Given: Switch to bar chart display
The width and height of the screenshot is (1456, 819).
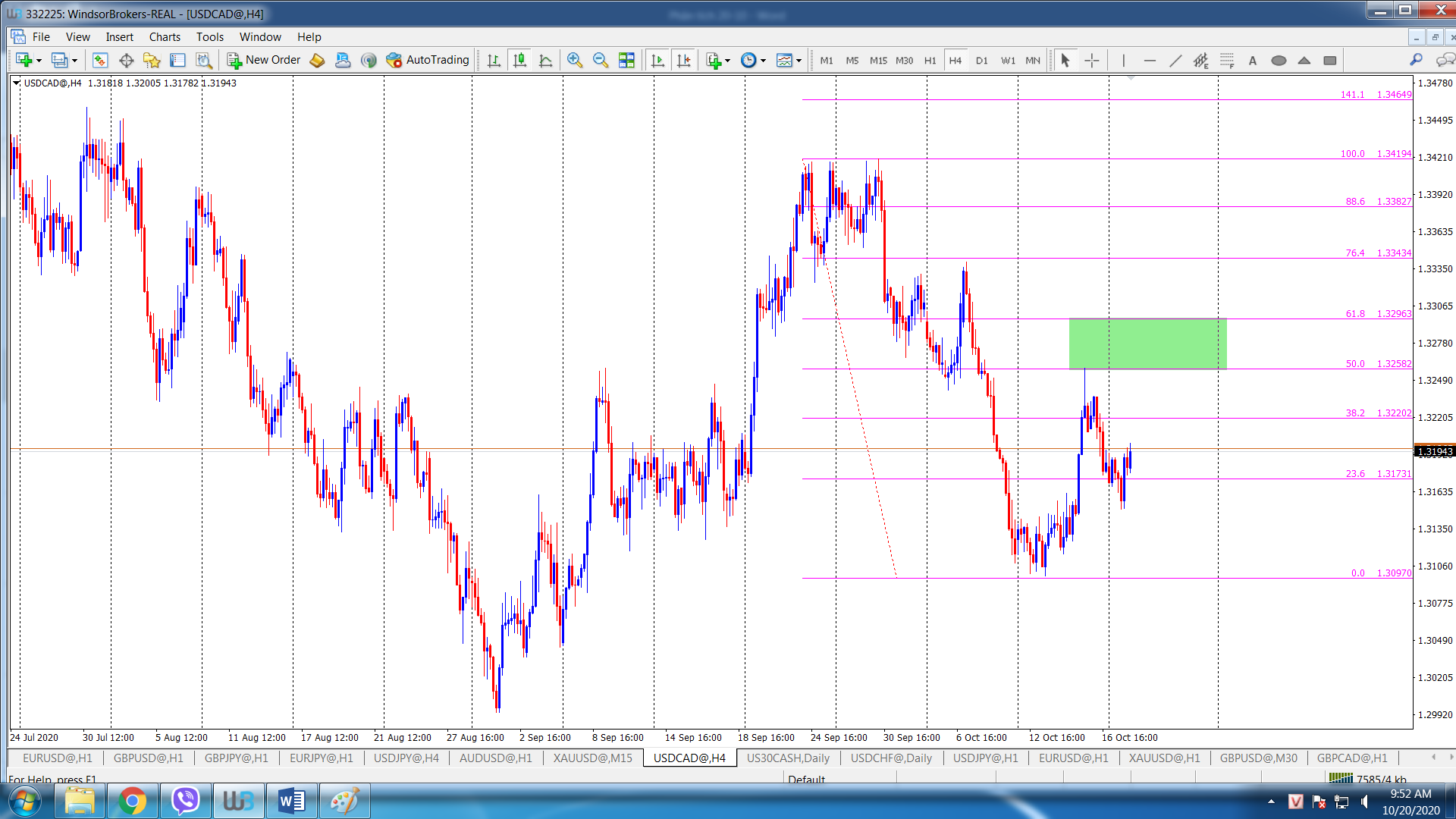Looking at the screenshot, I should click(x=494, y=60).
